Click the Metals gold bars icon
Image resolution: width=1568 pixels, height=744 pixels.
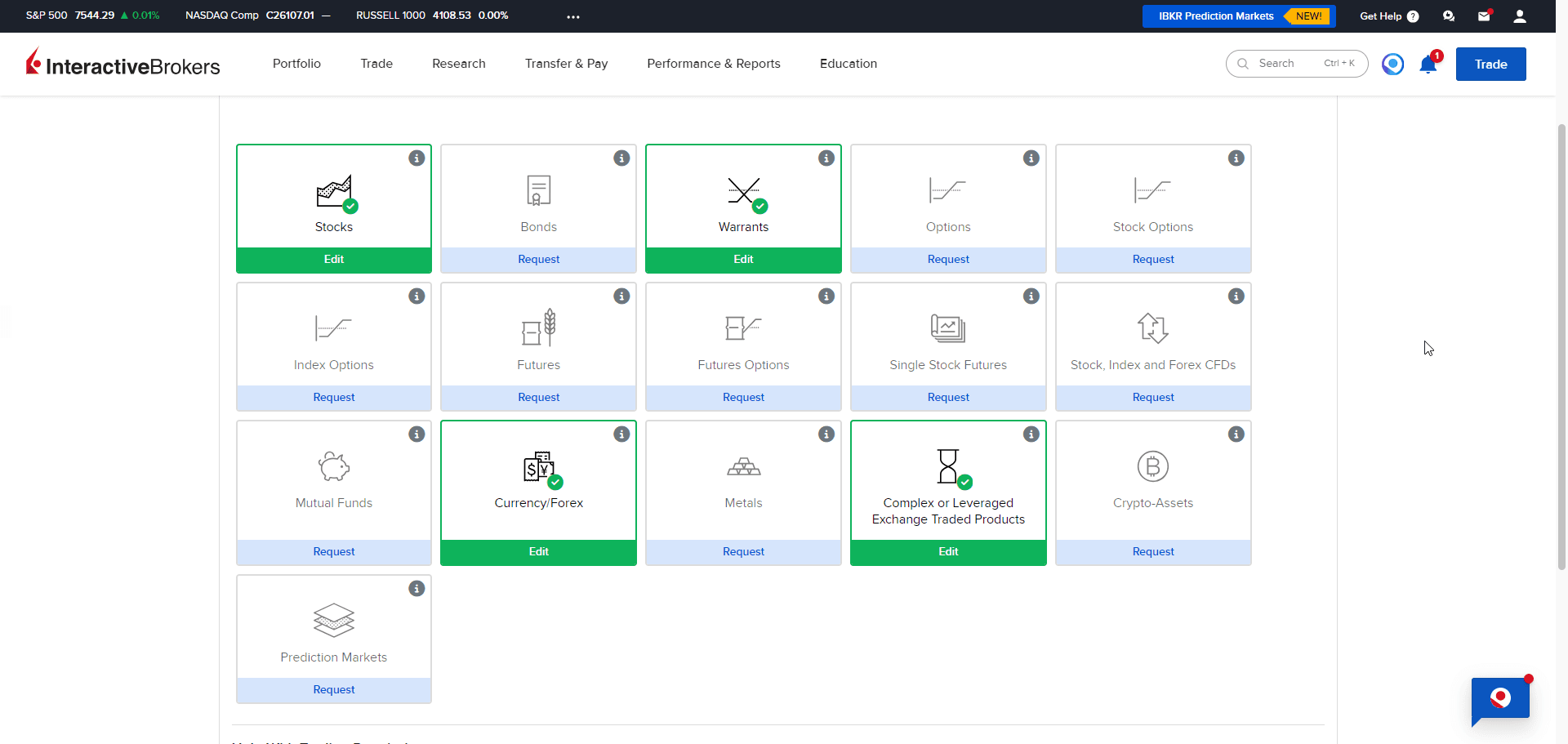744,467
